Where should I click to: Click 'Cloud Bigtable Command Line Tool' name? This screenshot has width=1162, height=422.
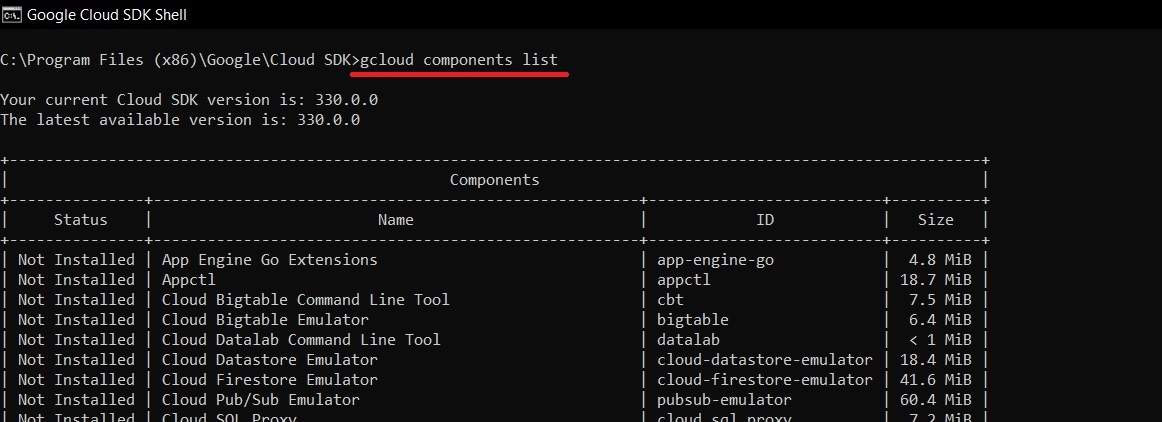click(305, 300)
